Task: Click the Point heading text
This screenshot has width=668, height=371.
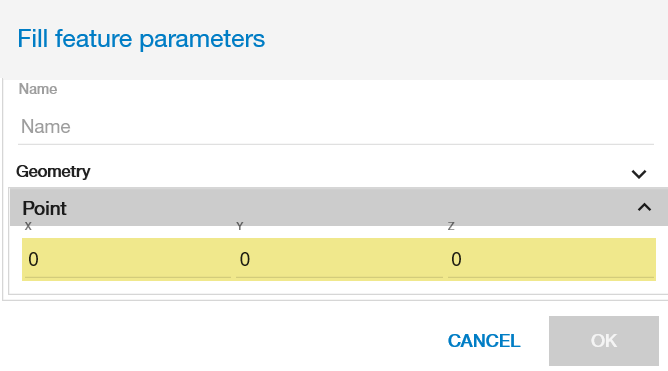Action: (x=44, y=208)
